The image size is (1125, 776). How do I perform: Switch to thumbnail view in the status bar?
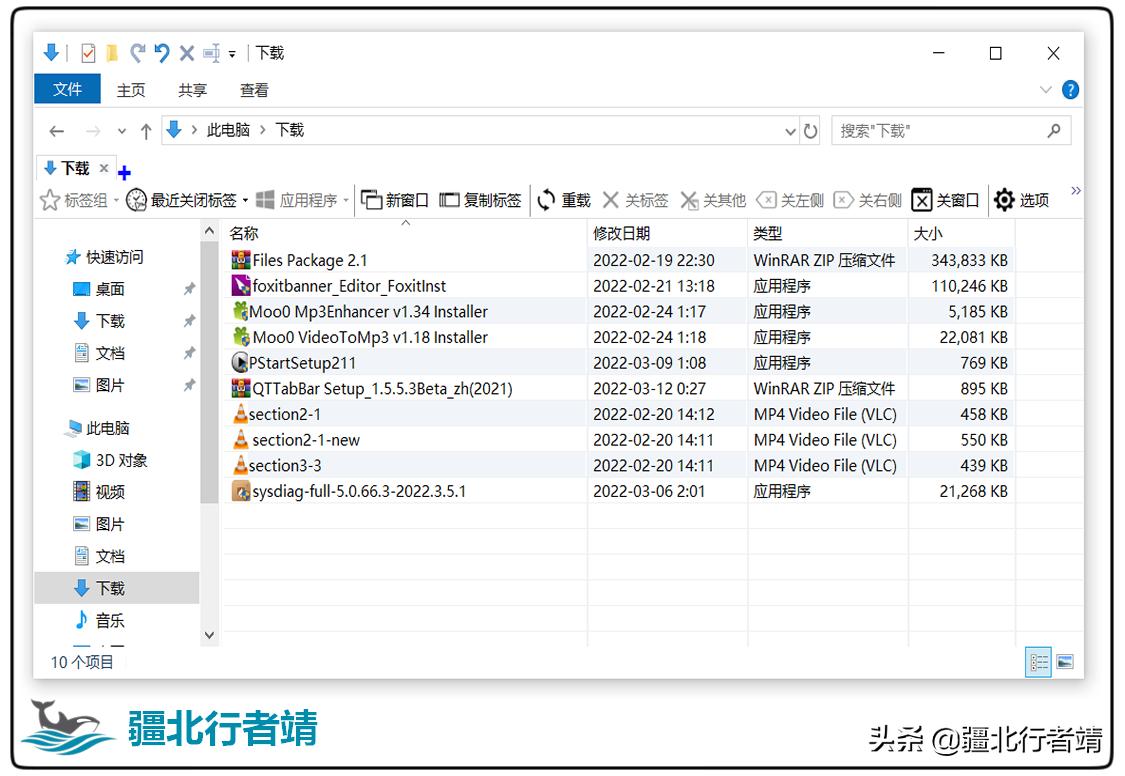tap(1065, 662)
